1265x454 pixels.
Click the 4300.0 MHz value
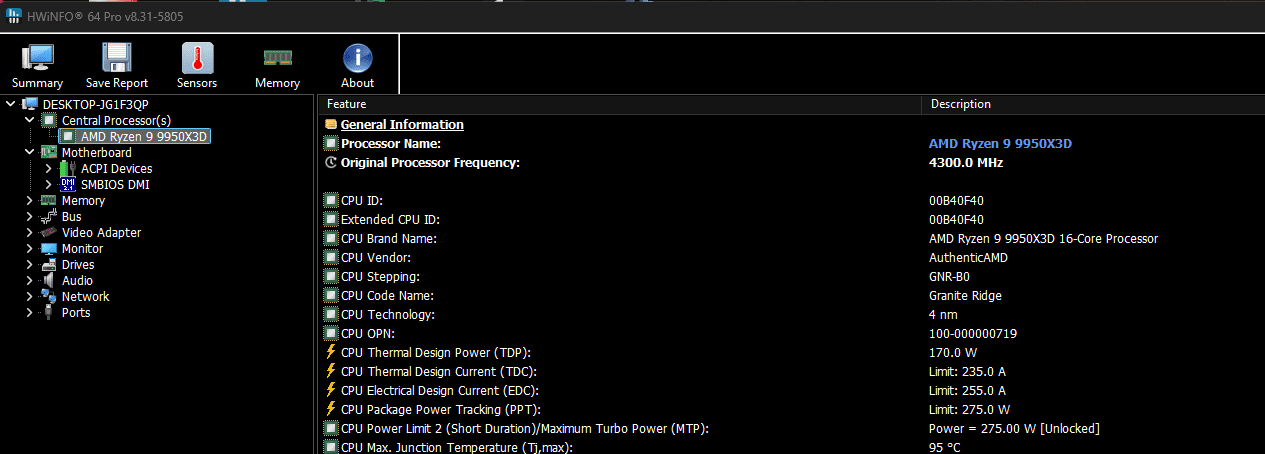[966, 162]
